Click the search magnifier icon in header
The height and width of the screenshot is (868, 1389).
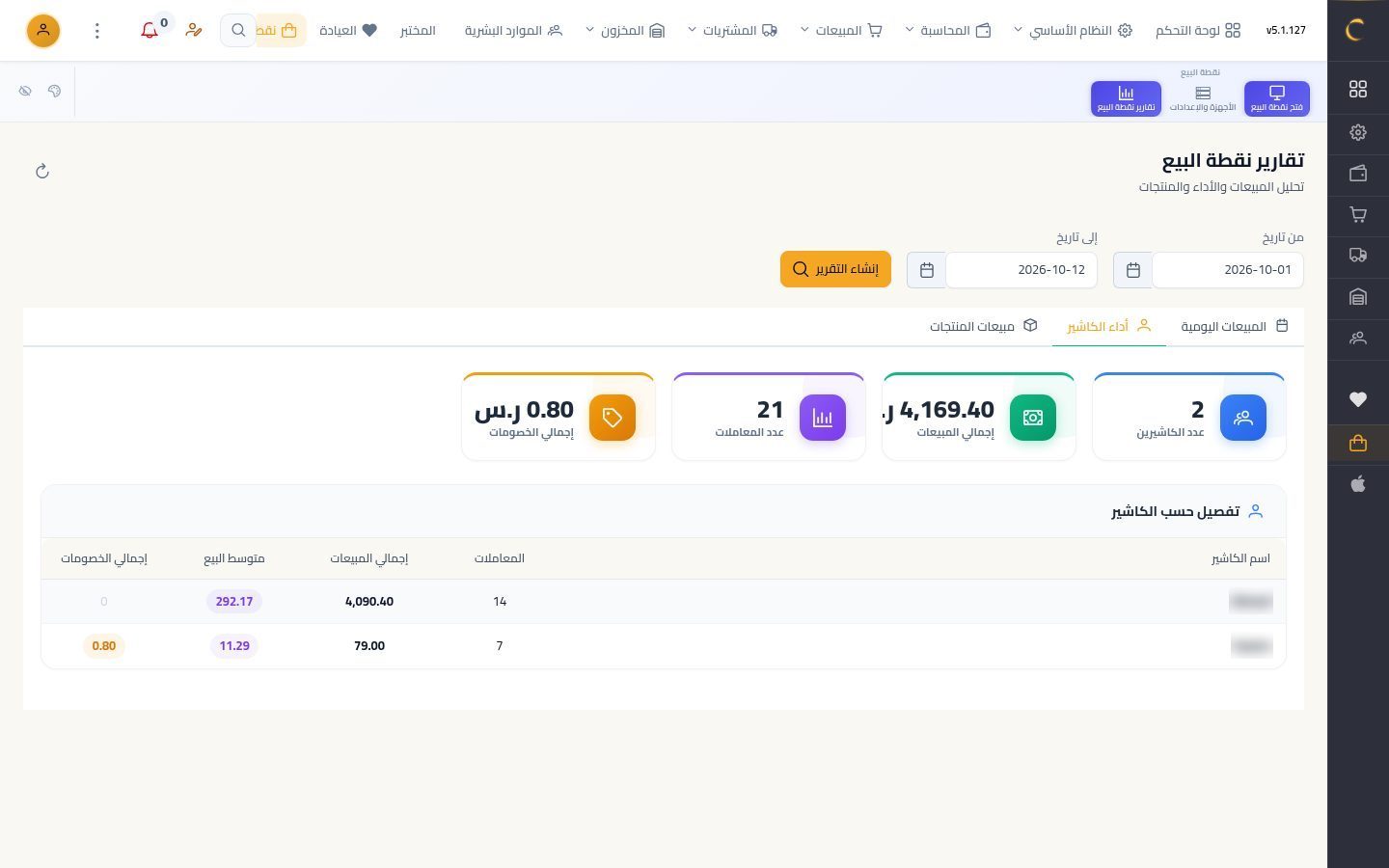(238, 30)
